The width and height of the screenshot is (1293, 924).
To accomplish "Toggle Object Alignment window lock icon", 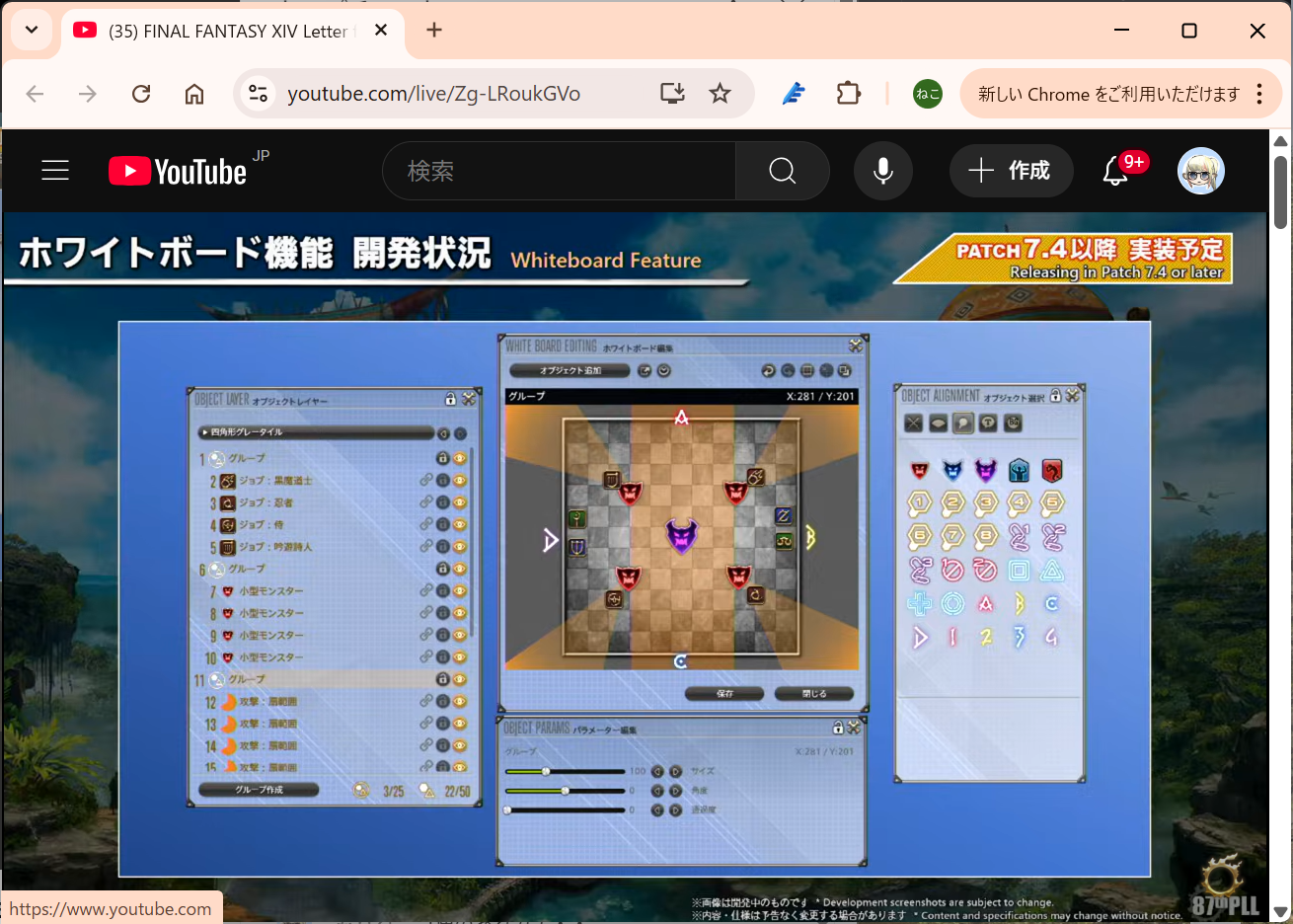I will (1056, 396).
